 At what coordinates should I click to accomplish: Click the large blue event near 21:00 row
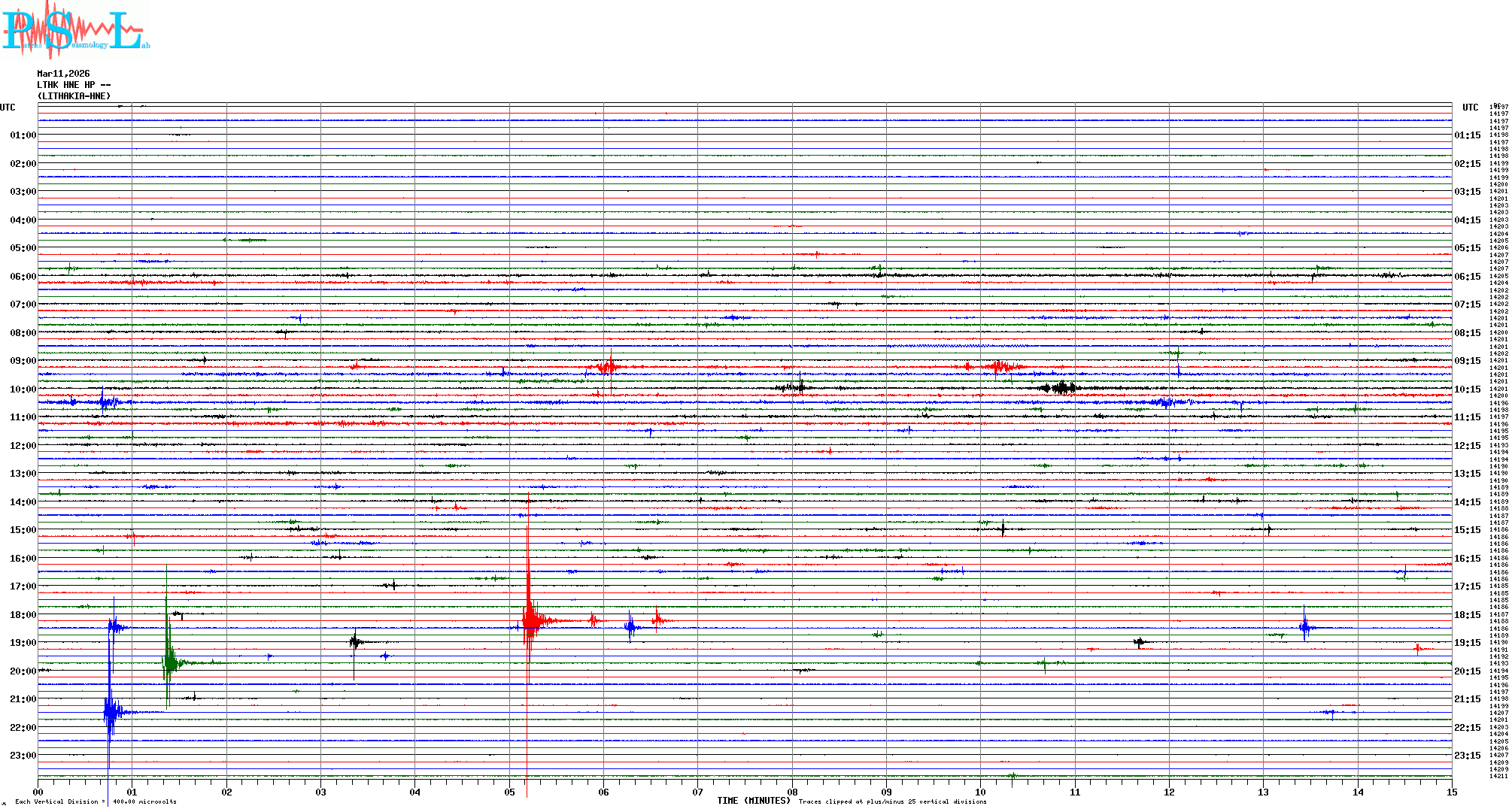pyautogui.click(x=111, y=711)
